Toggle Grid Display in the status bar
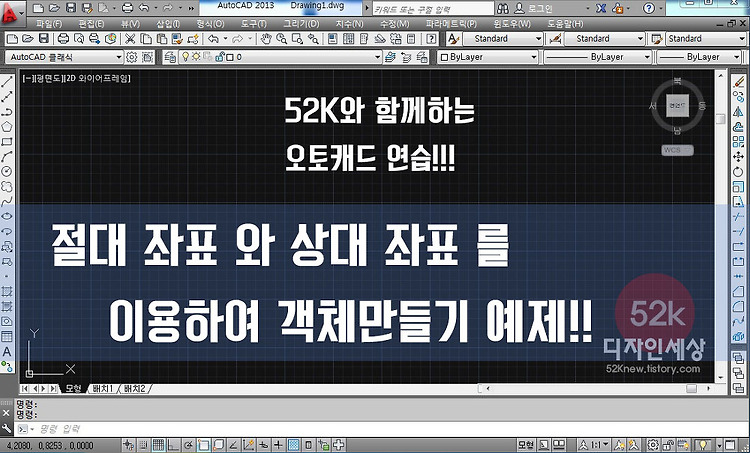The height and width of the screenshot is (453, 750). [x=158, y=445]
